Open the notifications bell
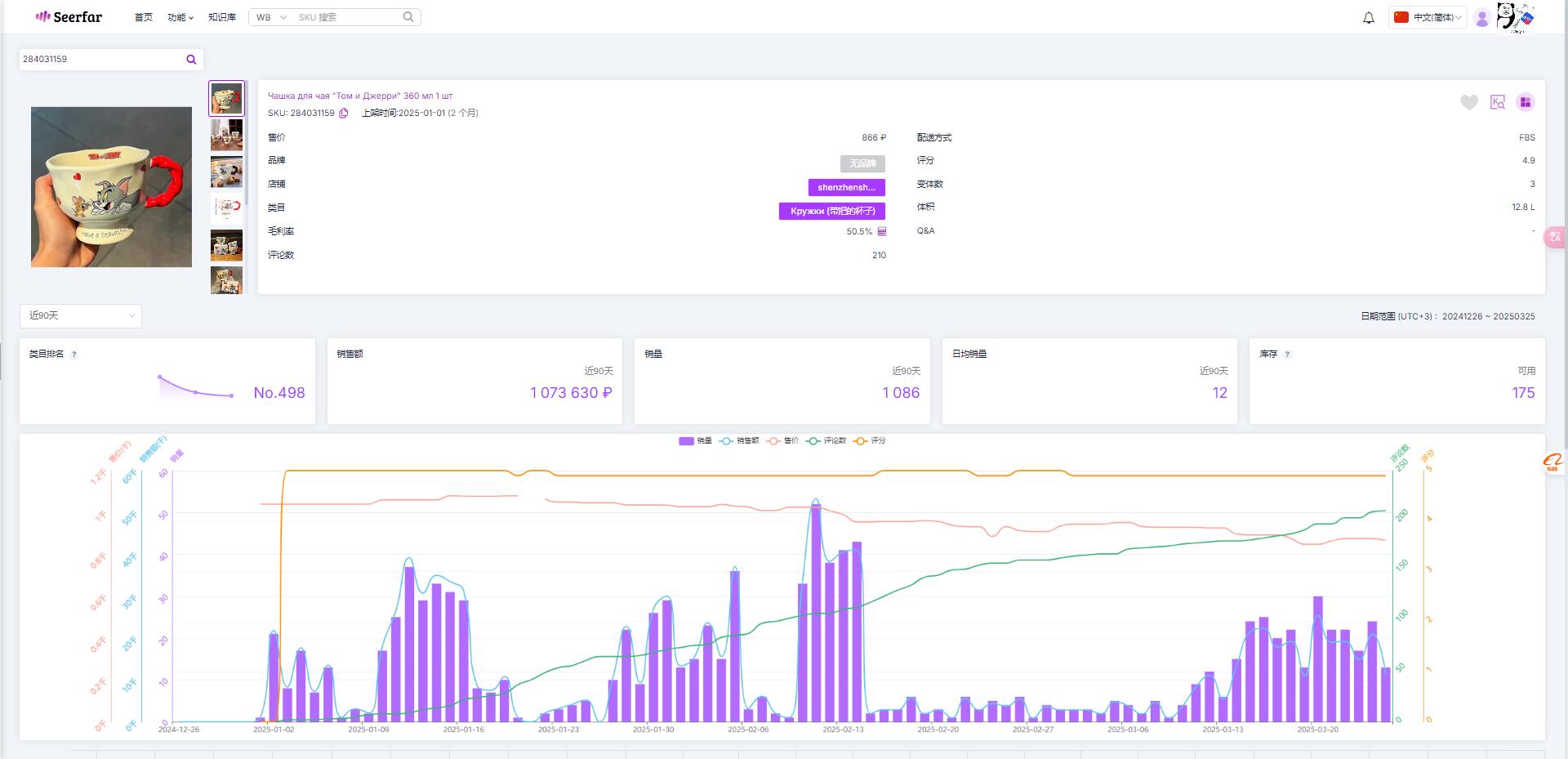Screen dimensions: 1568x759 (x=1369, y=17)
